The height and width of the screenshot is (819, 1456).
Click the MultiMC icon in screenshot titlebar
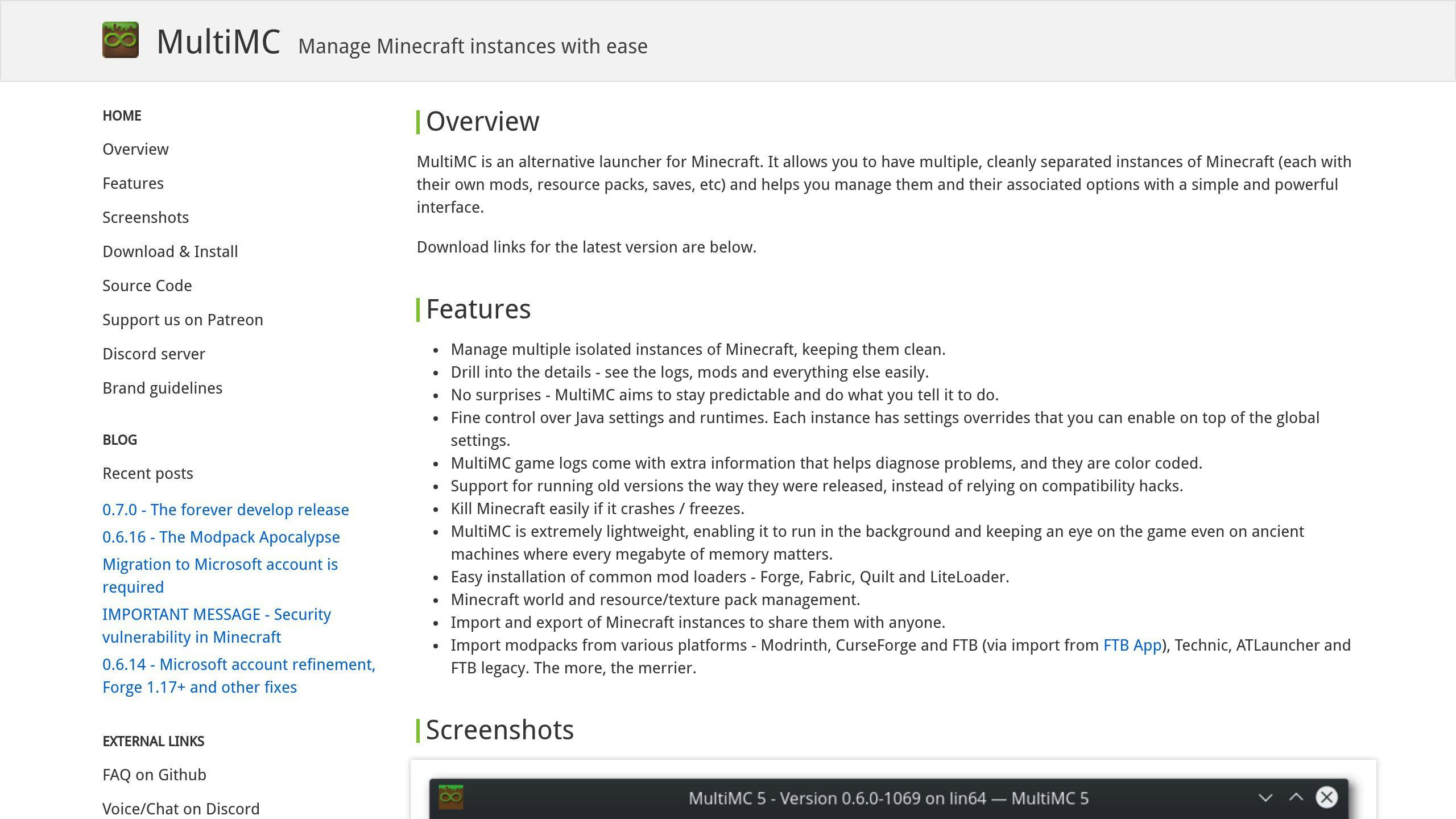[451, 797]
